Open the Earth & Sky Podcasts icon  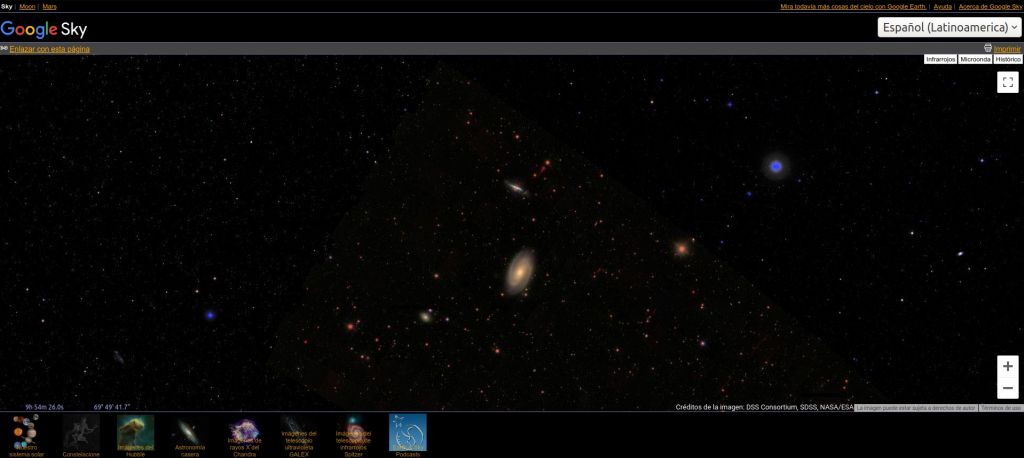click(x=407, y=433)
